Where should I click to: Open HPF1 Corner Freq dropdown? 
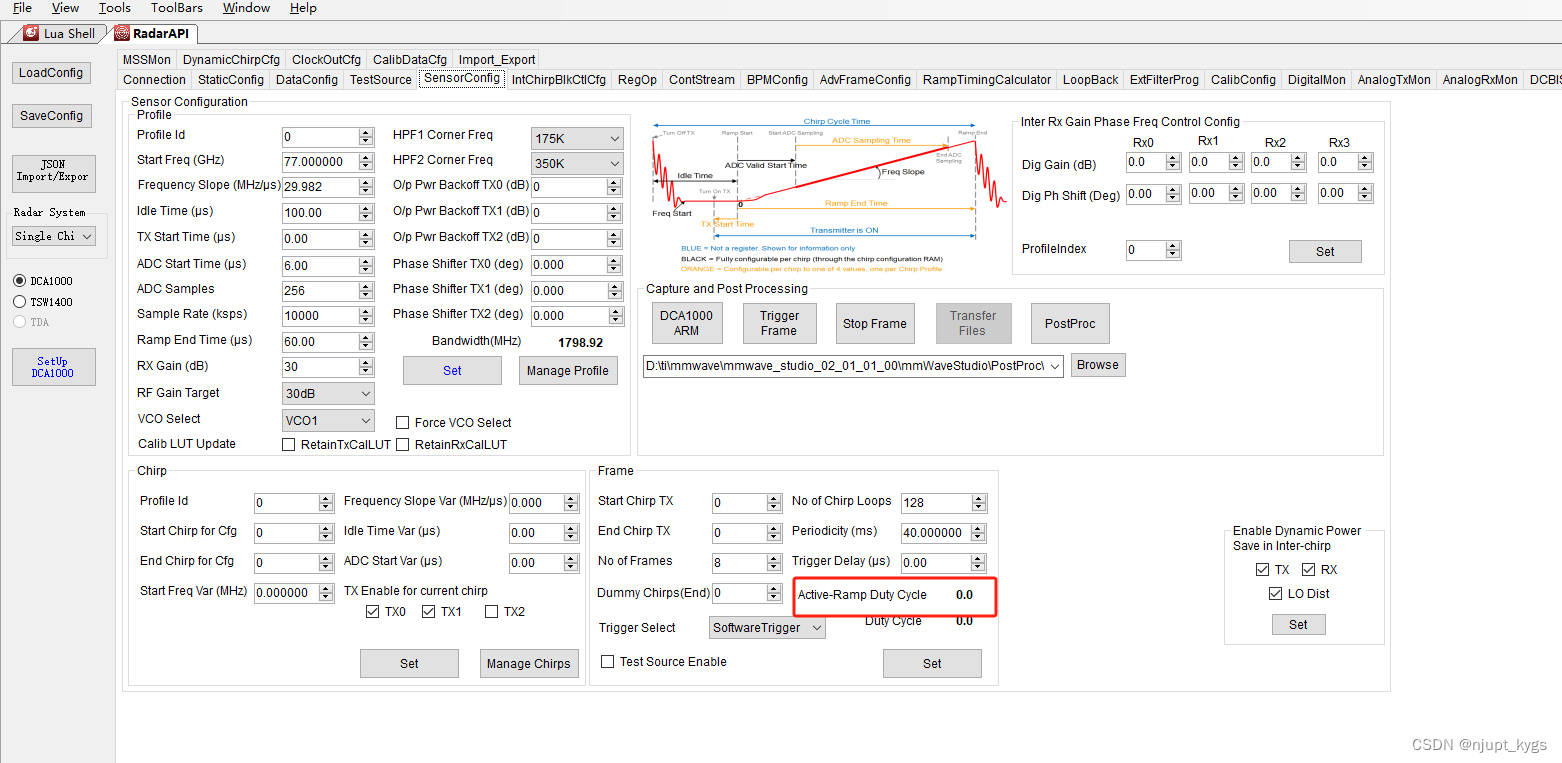pyautogui.click(x=577, y=138)
